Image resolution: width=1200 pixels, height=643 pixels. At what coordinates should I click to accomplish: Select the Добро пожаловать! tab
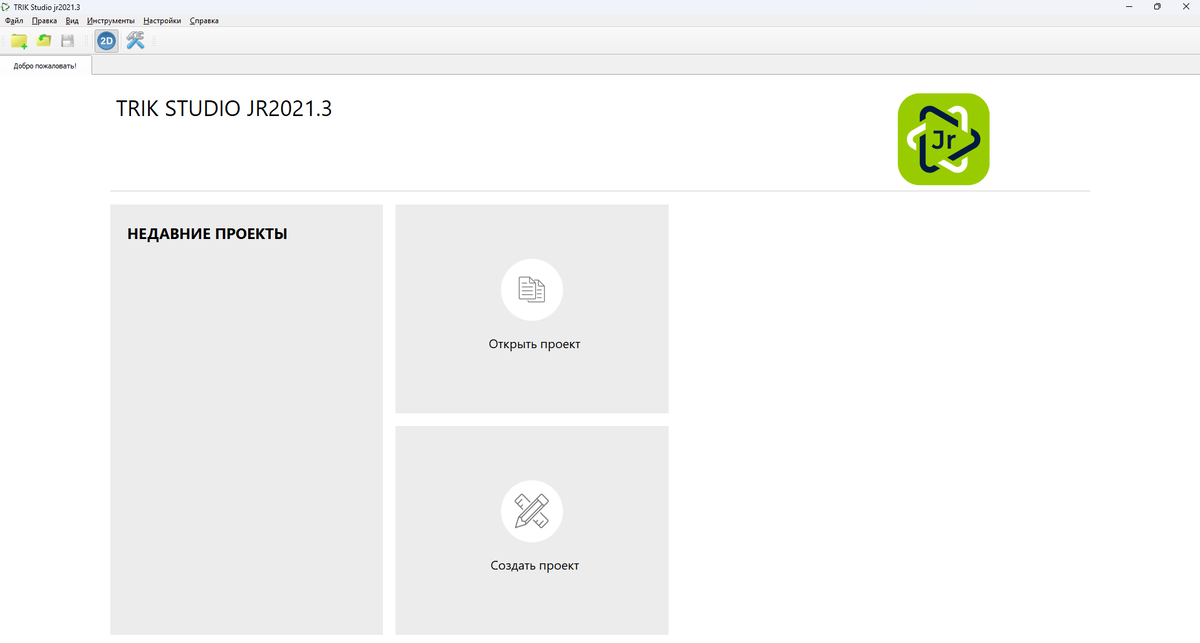pos(45,66)
